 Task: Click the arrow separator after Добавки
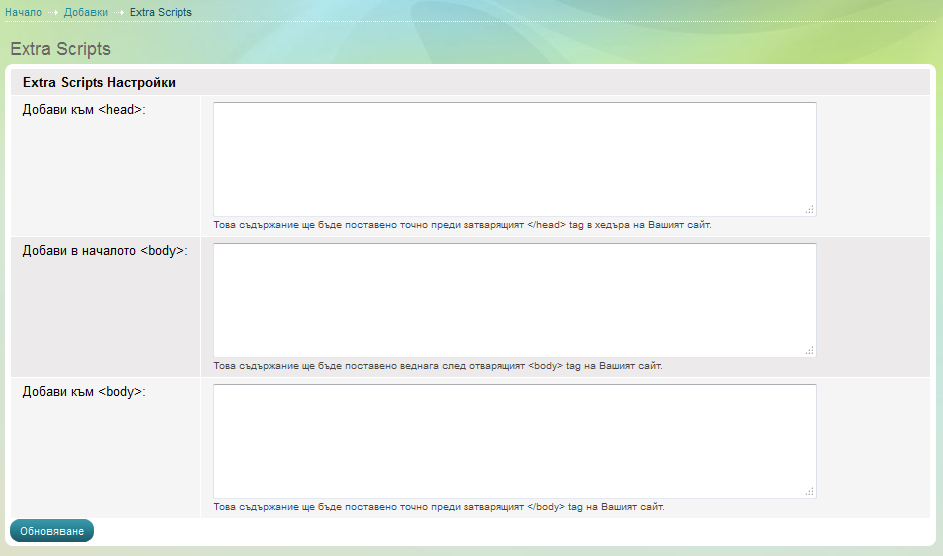pos(119,12)
